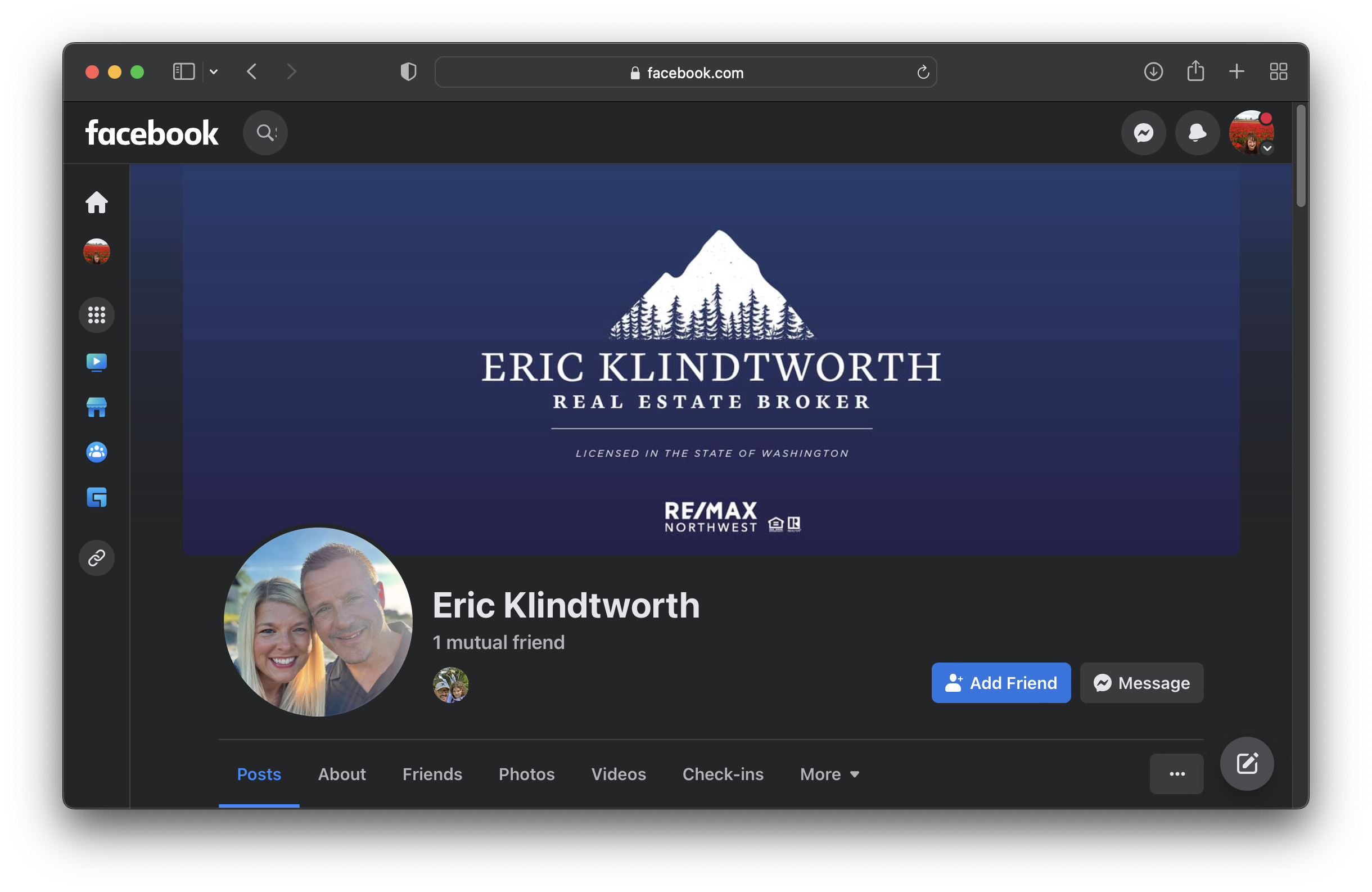Screen dimensions: 1372x892
Task: Show Safari downloads
Action: (1153, 71)
